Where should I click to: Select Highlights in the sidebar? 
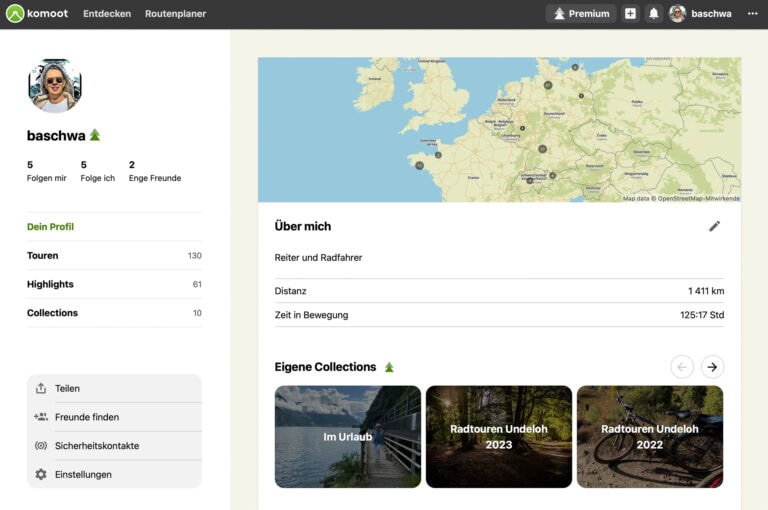(x=114, y=284)
